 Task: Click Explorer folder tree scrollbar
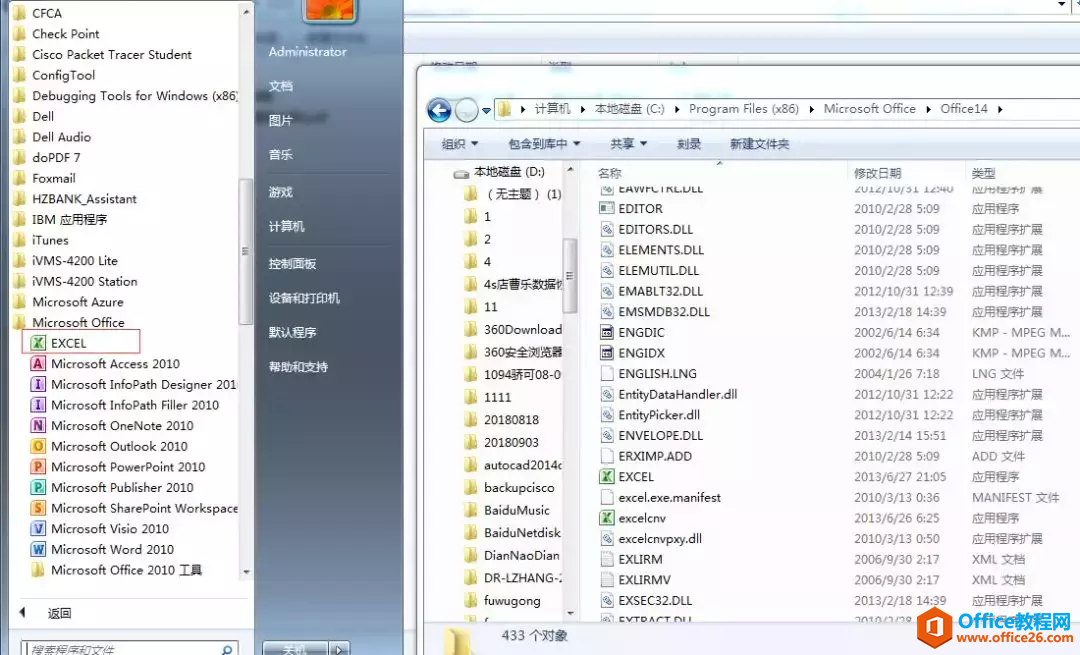click(x=570, y=278)
